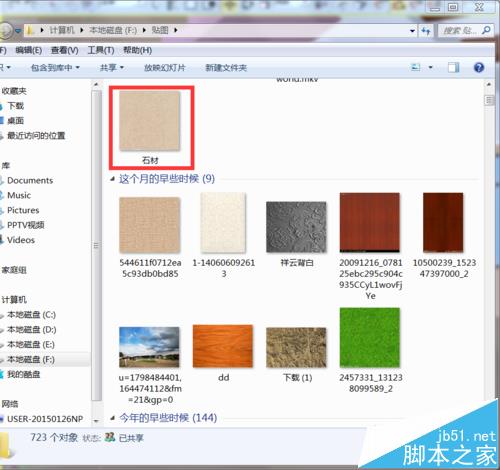Open the Music library
The width and height of the screenshot is (500, 470).
(19, 195)
